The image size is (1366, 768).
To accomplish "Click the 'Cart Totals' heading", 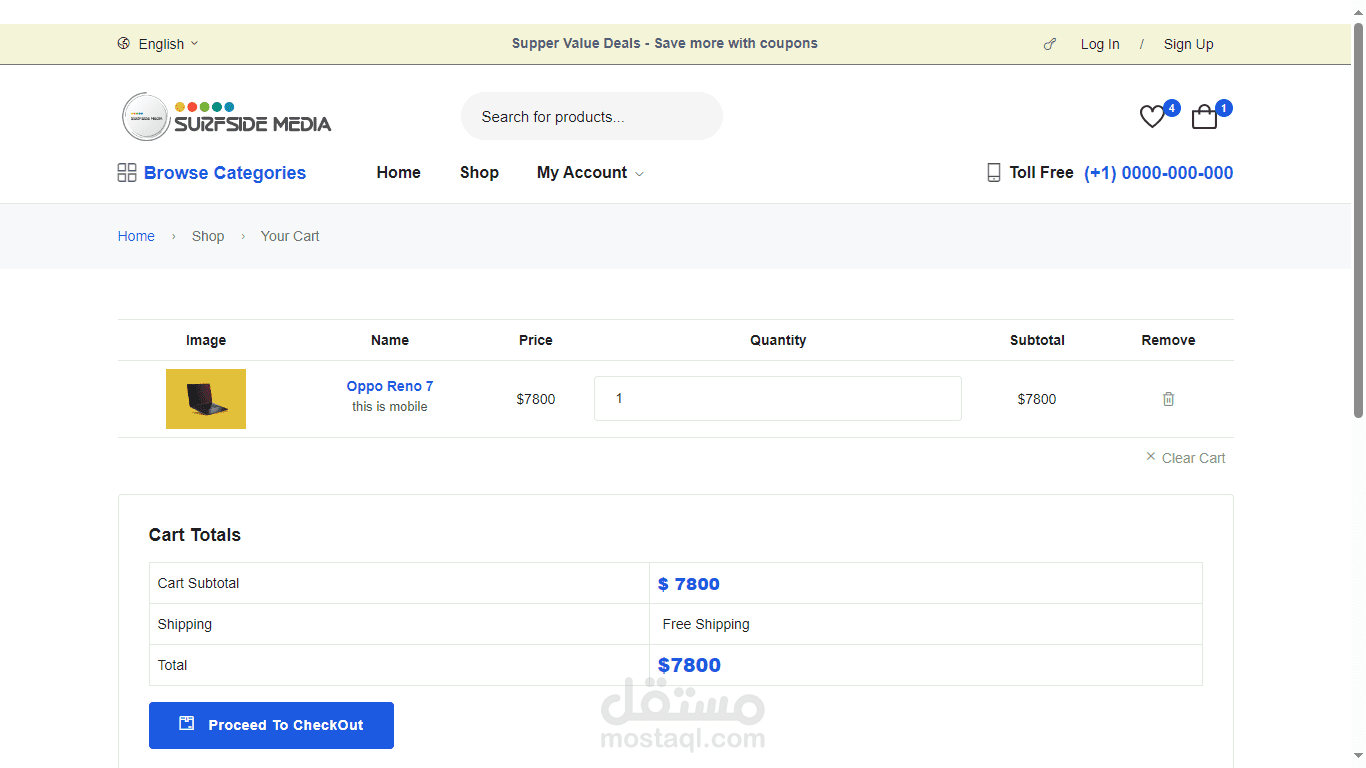I will (x=195, y=535).
